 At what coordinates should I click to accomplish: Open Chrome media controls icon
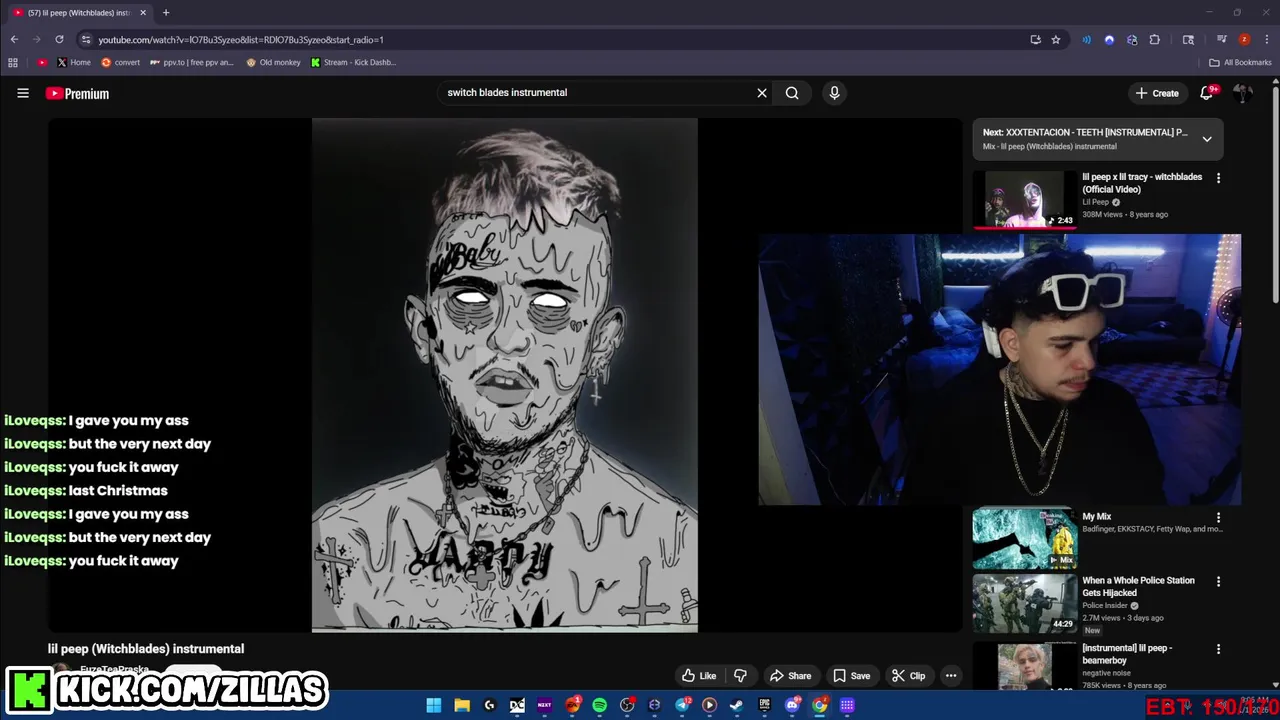(1221, 40)
